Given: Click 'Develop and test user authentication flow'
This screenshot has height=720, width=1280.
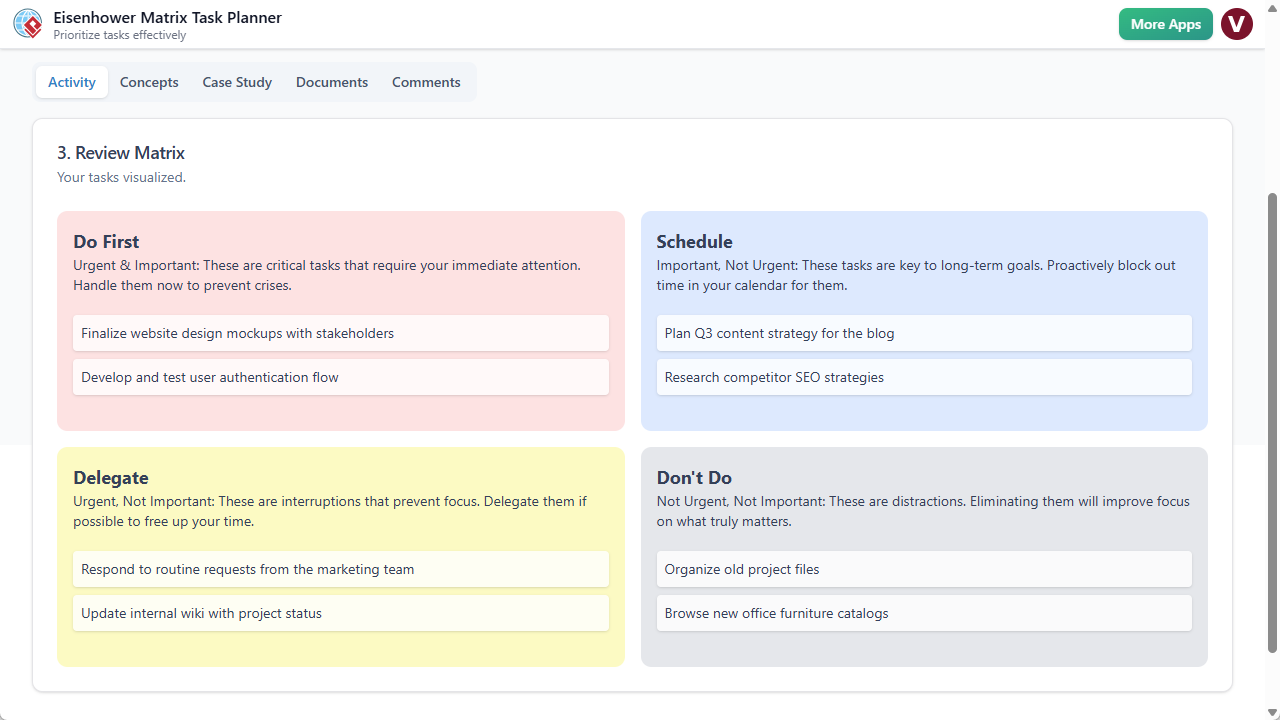Looking at the screenshot, I should [x=340, y=377].
